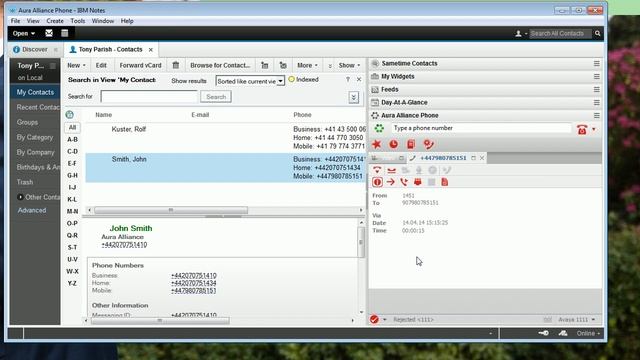Click the Search for input field

(x=149, y=97)
